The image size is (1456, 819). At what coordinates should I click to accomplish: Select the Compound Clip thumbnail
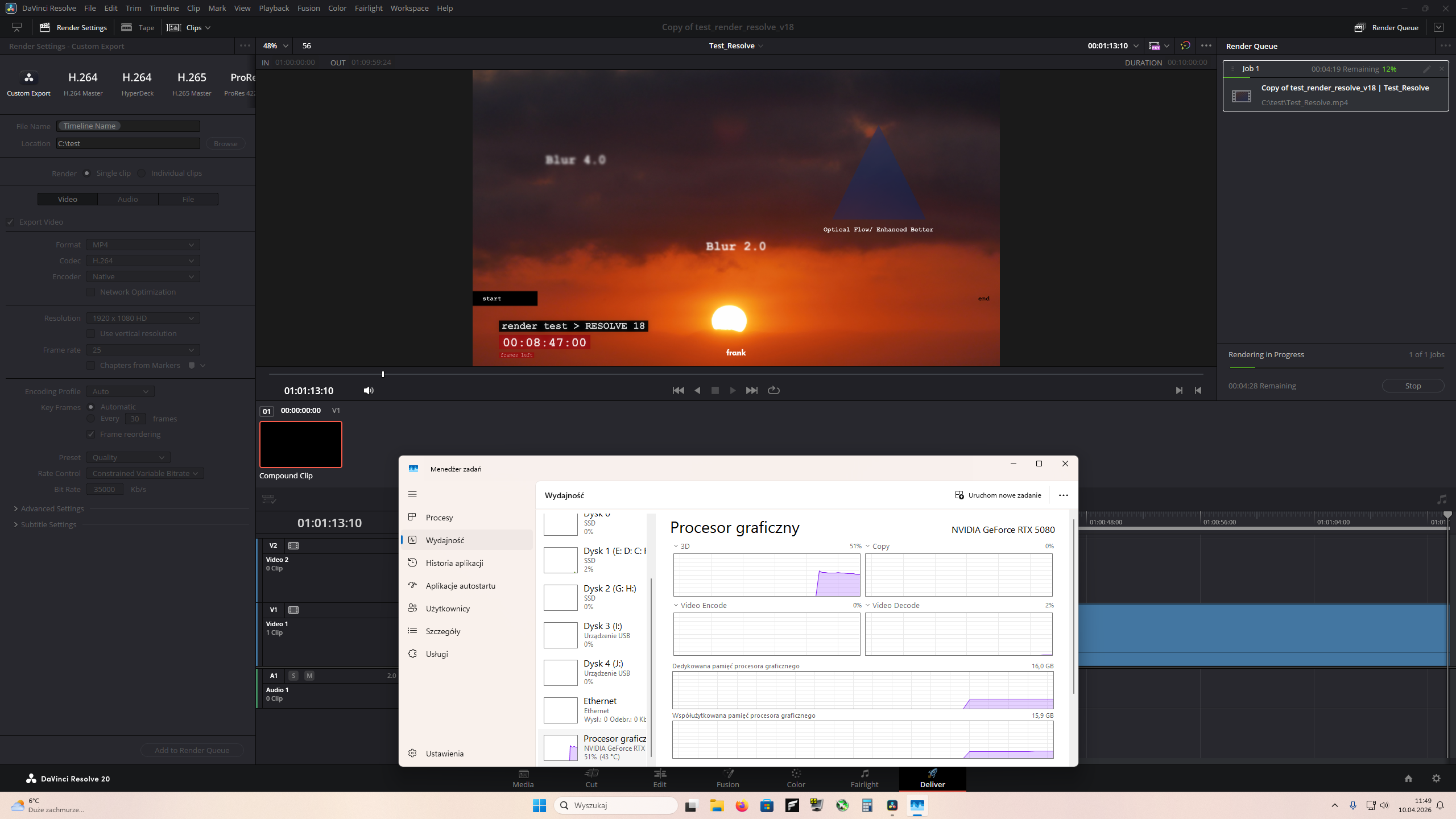[300, 444]
